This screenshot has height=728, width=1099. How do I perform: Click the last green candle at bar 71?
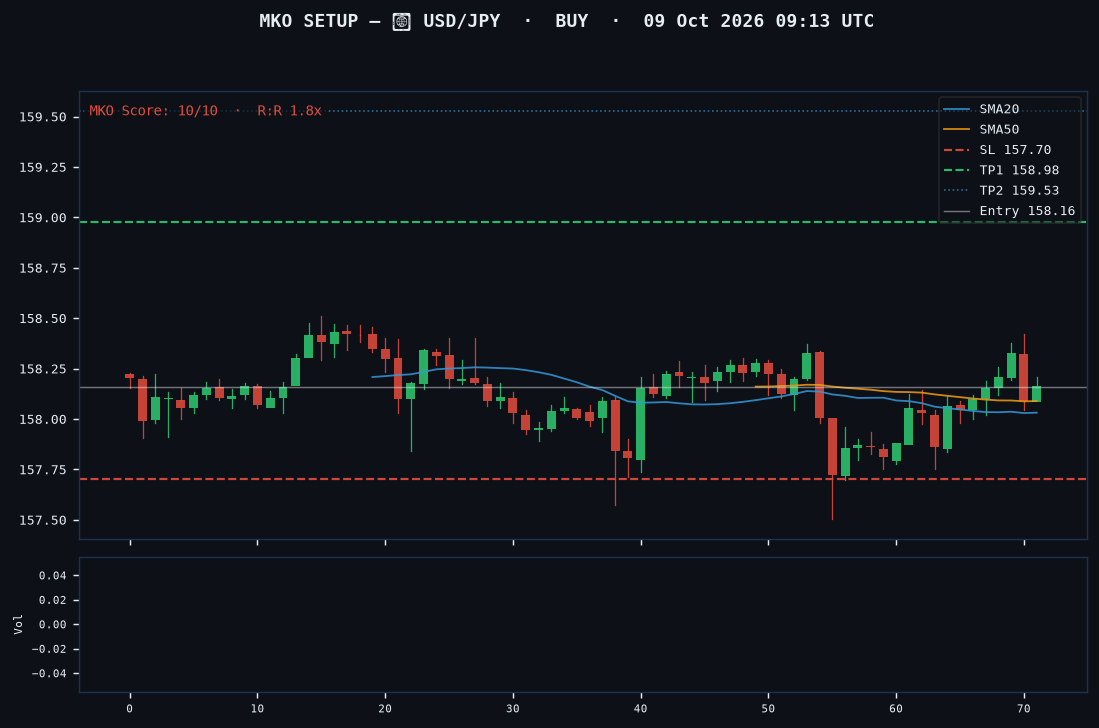(x=1037, y=394)
